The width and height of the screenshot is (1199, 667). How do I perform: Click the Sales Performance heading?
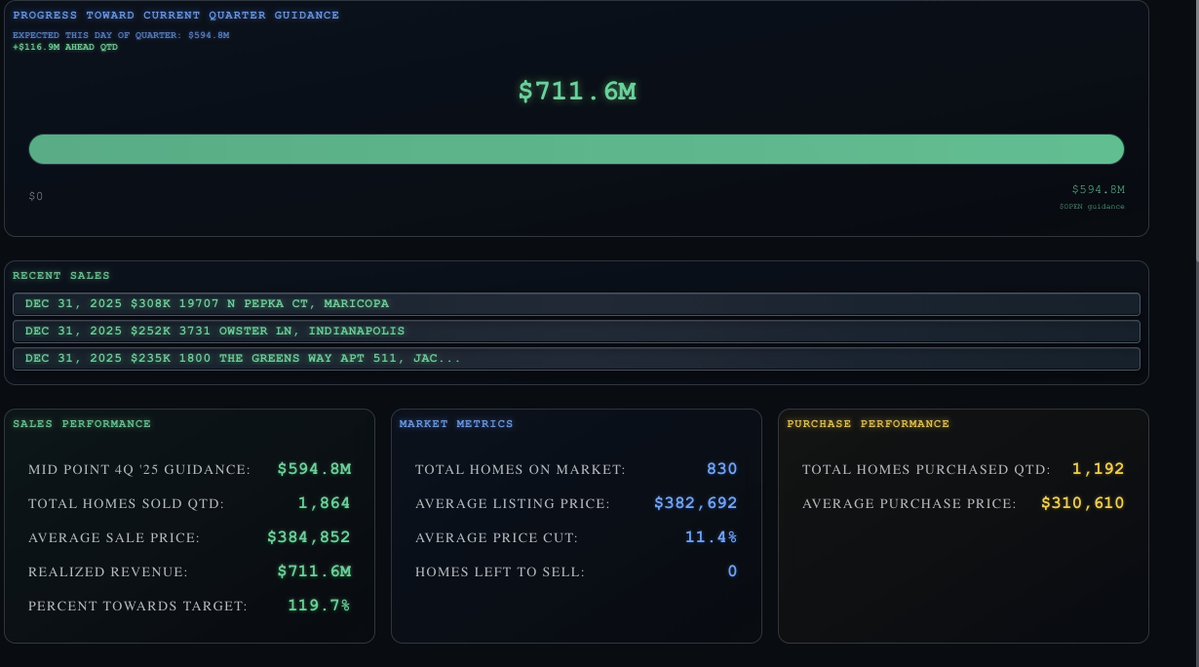[82, 424]
